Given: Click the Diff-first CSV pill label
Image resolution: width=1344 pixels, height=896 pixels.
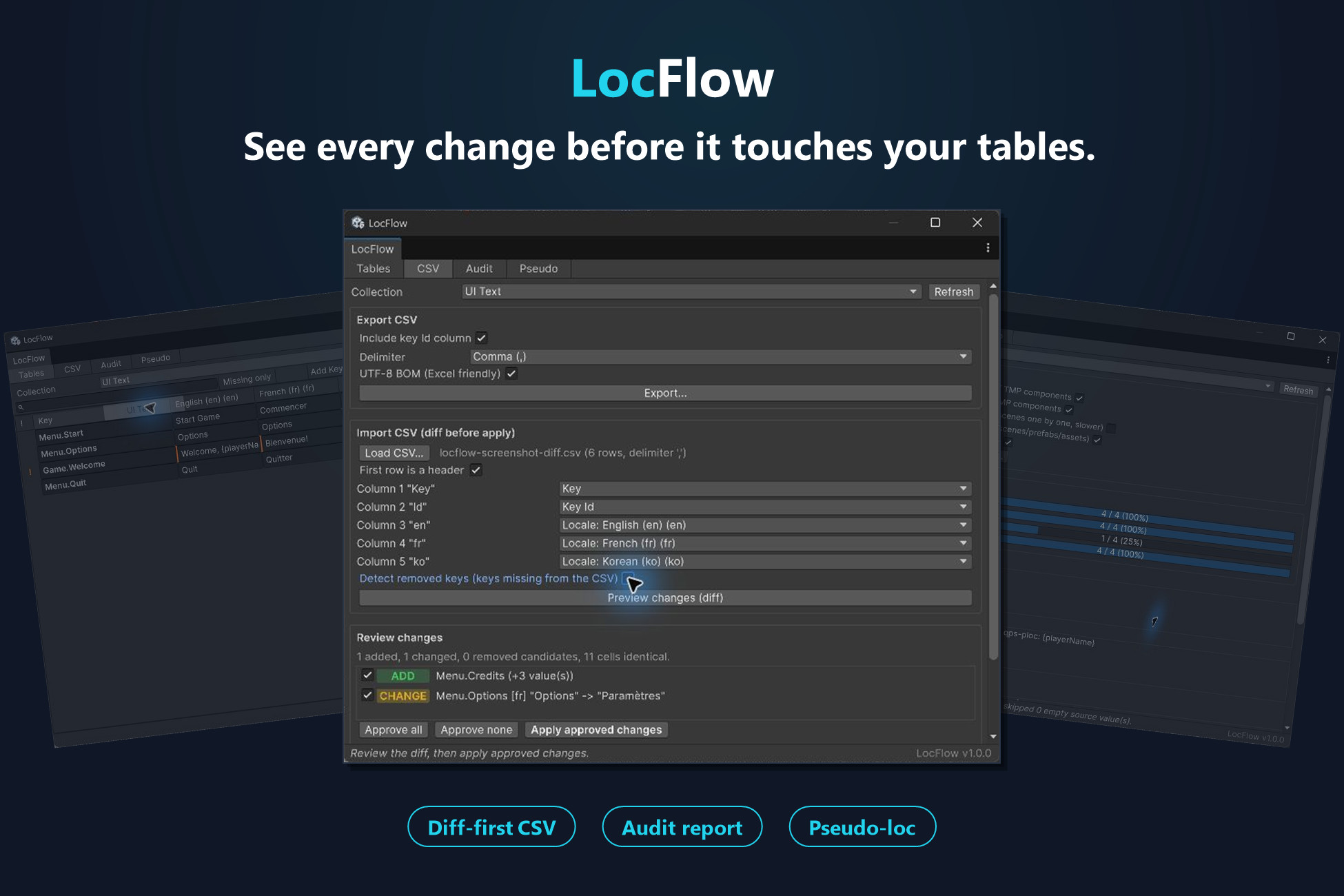Looking at the screenshot, I should (491, 827).
